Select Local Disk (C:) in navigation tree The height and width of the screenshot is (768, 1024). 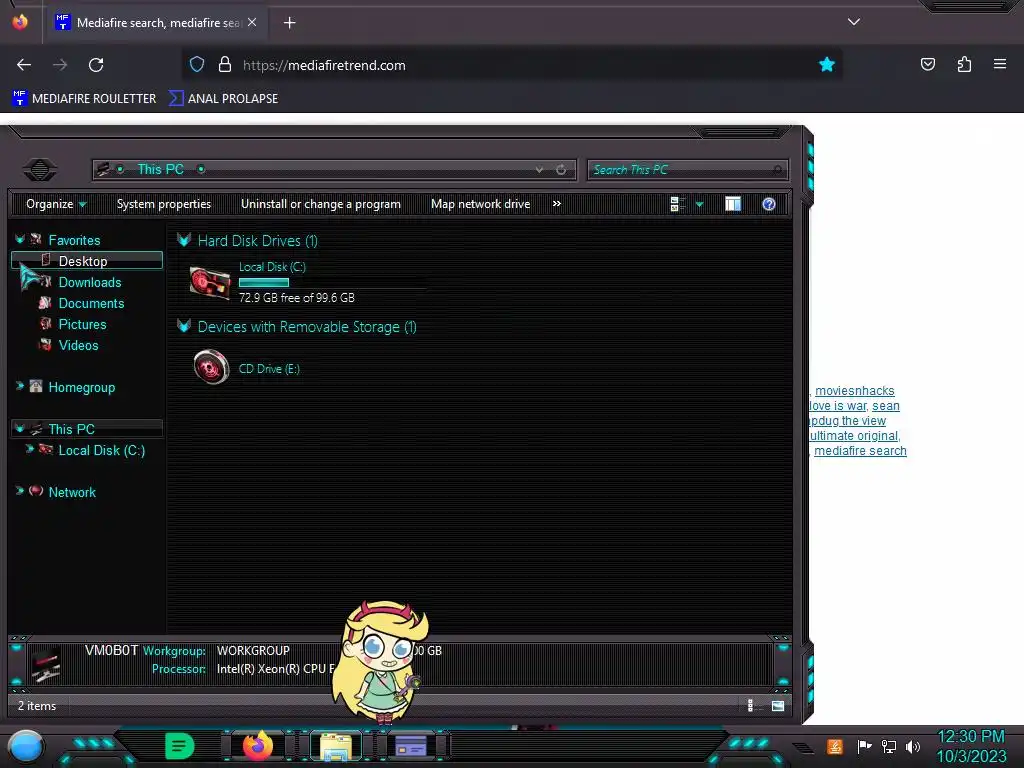(x=101, y=450)
